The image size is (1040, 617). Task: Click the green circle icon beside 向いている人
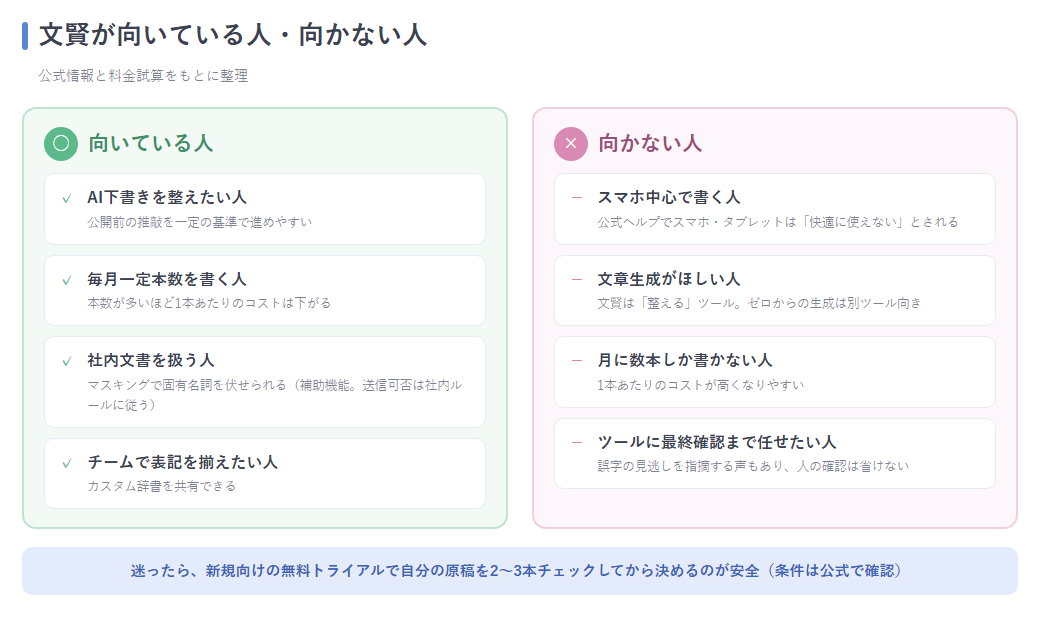[x=61, y=143]
